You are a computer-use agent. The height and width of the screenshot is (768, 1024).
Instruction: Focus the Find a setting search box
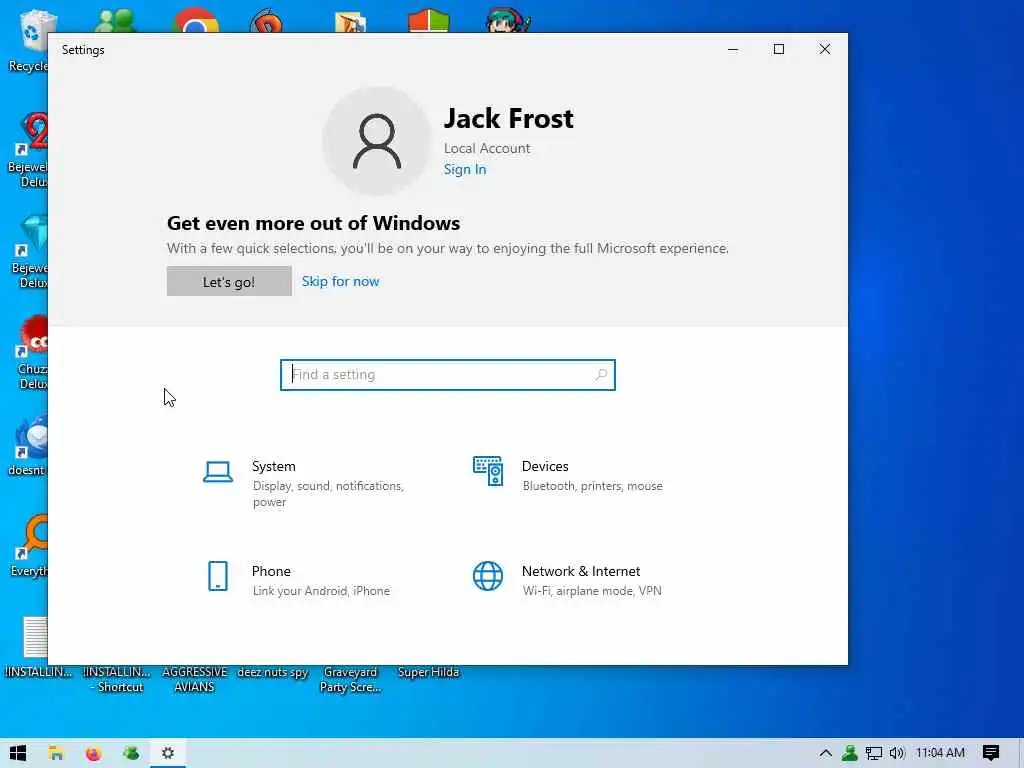point(448,375)
